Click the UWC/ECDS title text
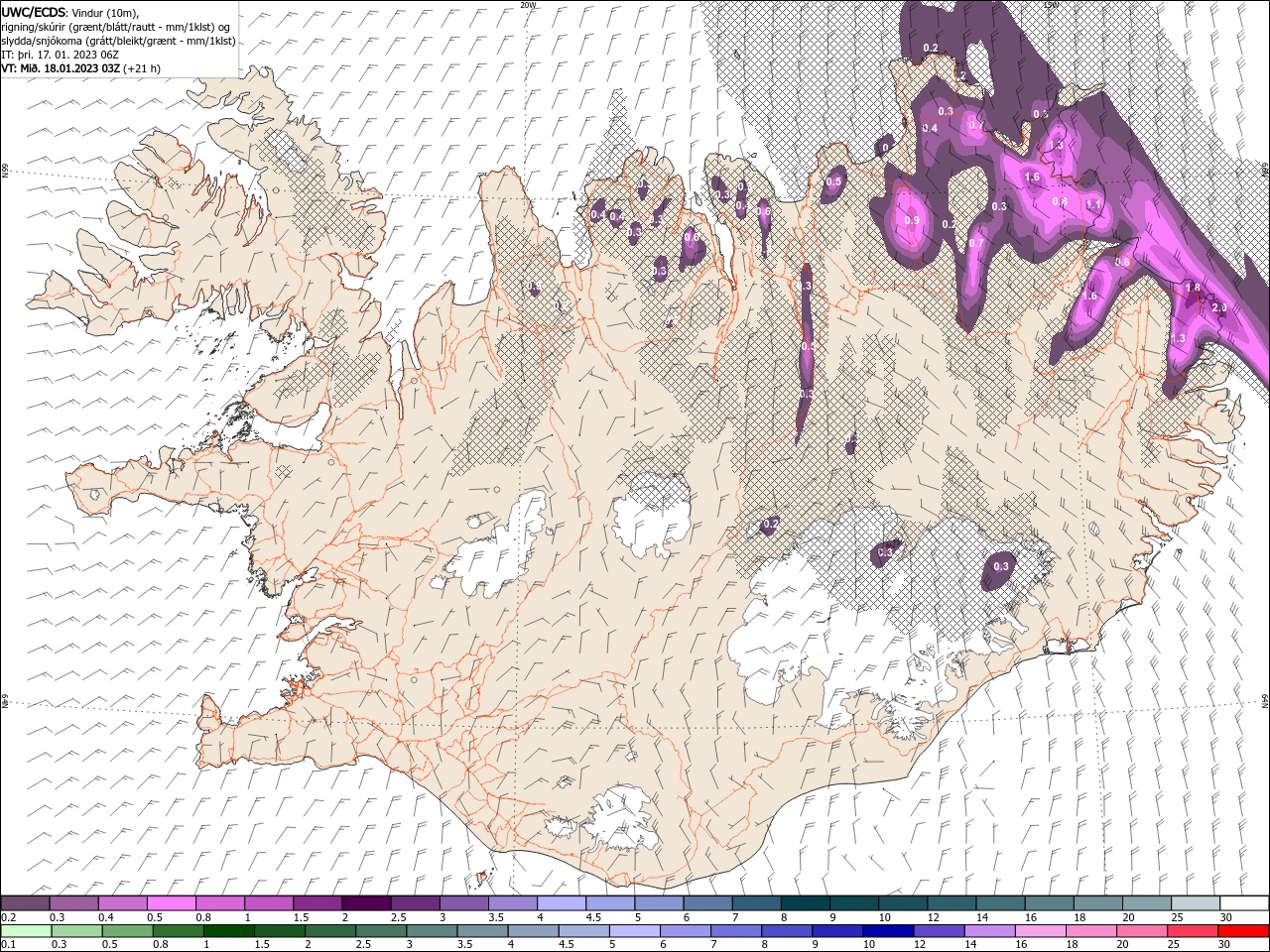Screen dimensions: 1270x952 tap(34, 12)
